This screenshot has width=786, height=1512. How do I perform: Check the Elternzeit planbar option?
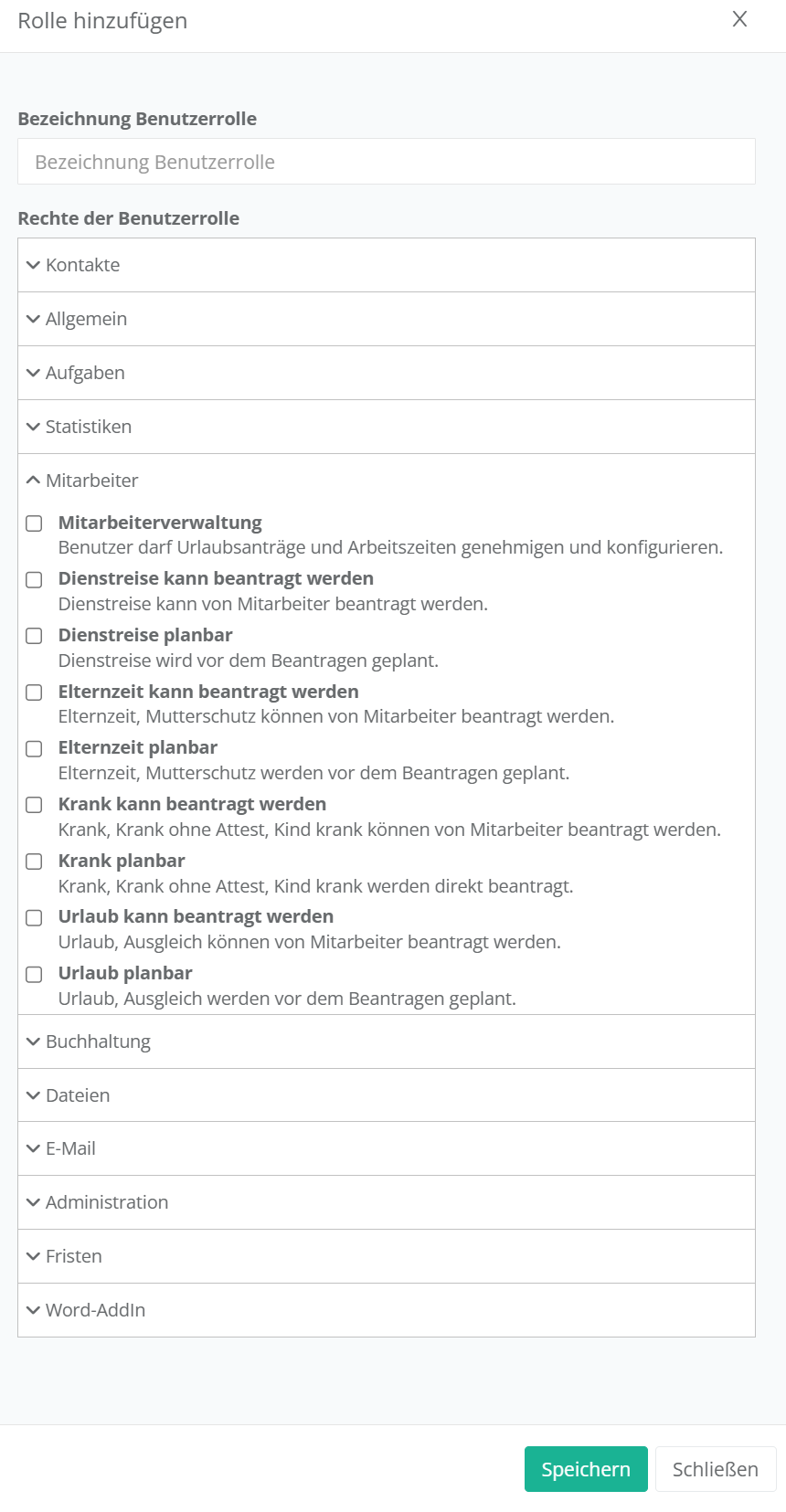[x=34, y=749]
